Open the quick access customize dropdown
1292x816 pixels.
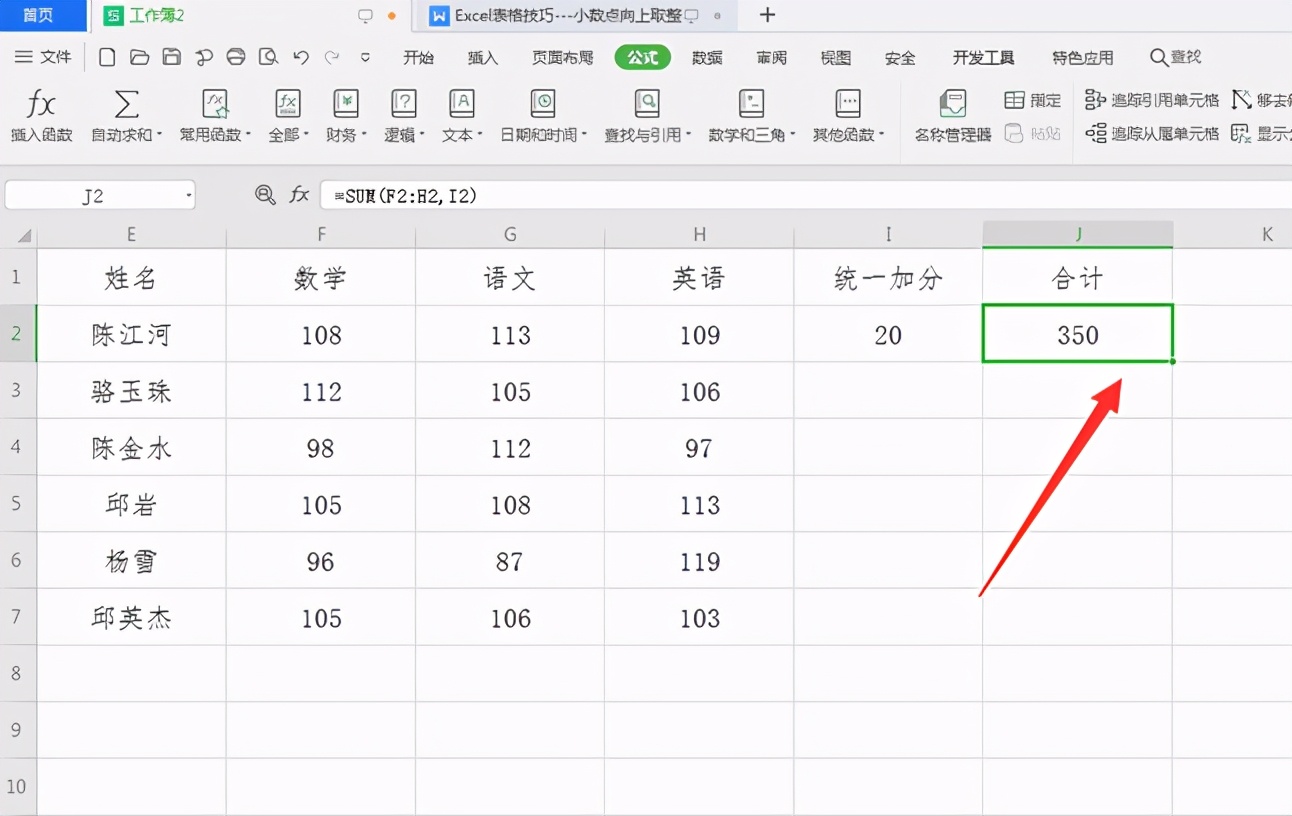[365, 57]
